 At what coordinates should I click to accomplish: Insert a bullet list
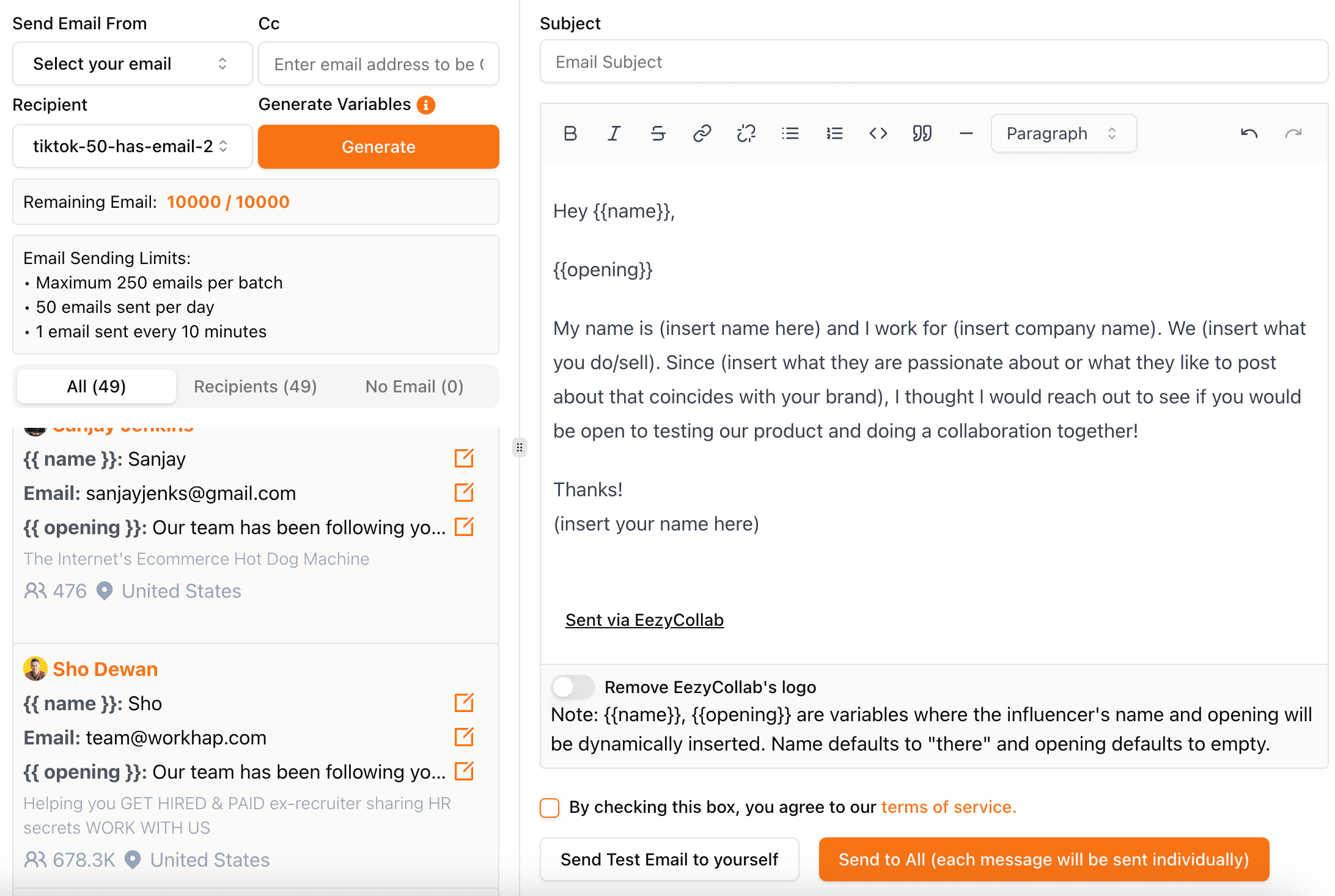point(790,133)
